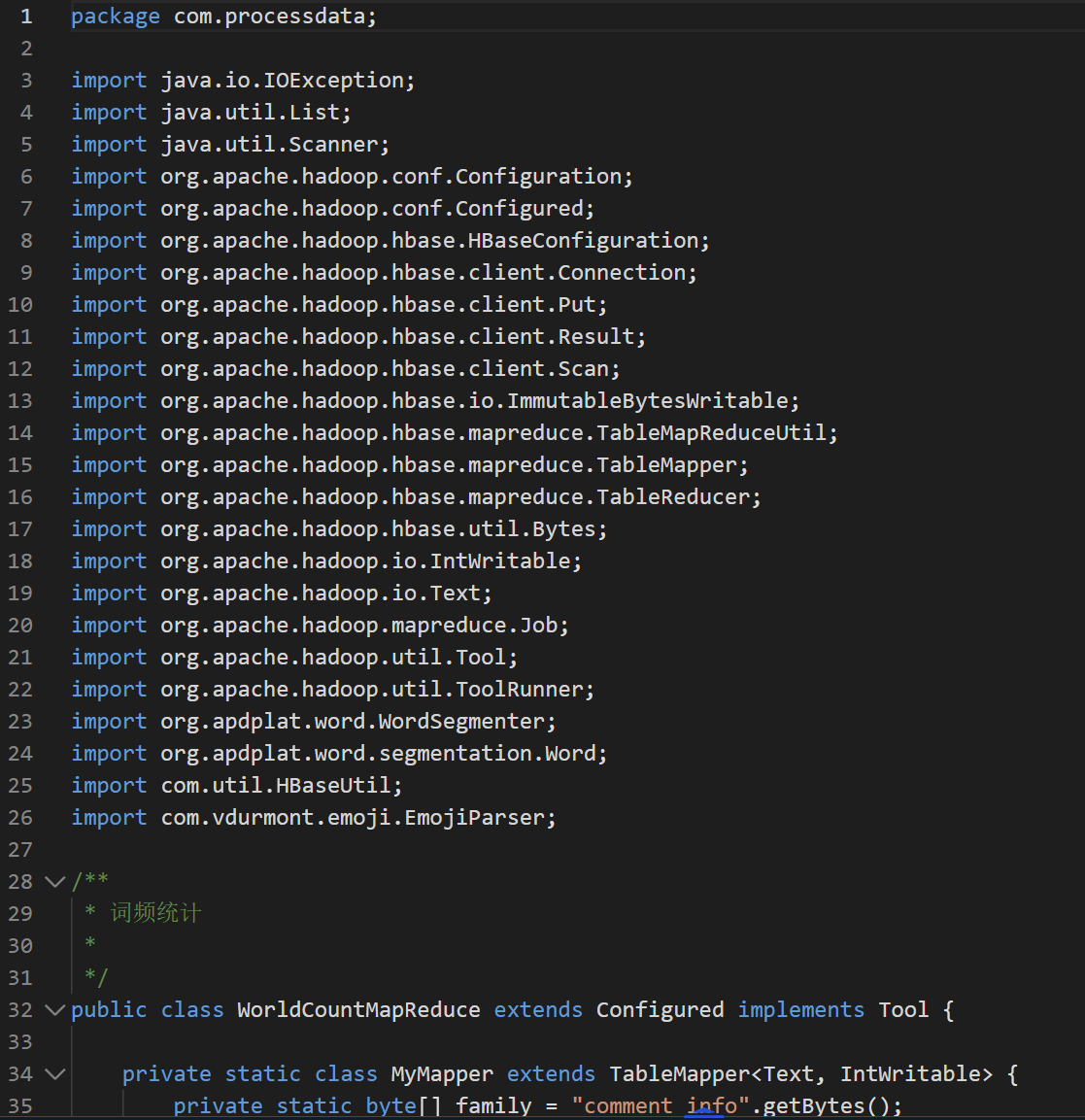Click 'Configured' after extends on line 32
Viewport: 1085px width, 1120px height.
click(660, 1010)
